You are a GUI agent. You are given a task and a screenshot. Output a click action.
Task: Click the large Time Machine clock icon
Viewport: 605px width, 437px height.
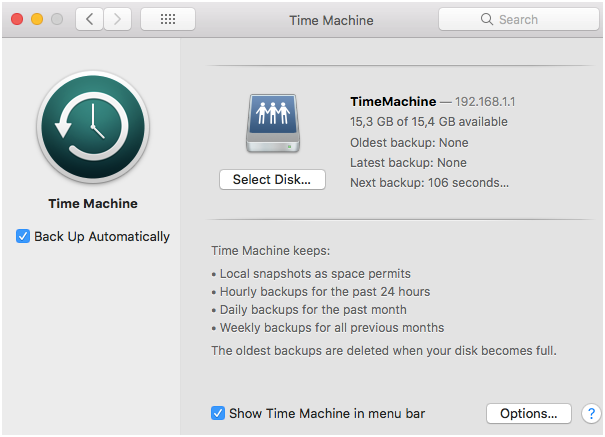[x=92, y=126]
